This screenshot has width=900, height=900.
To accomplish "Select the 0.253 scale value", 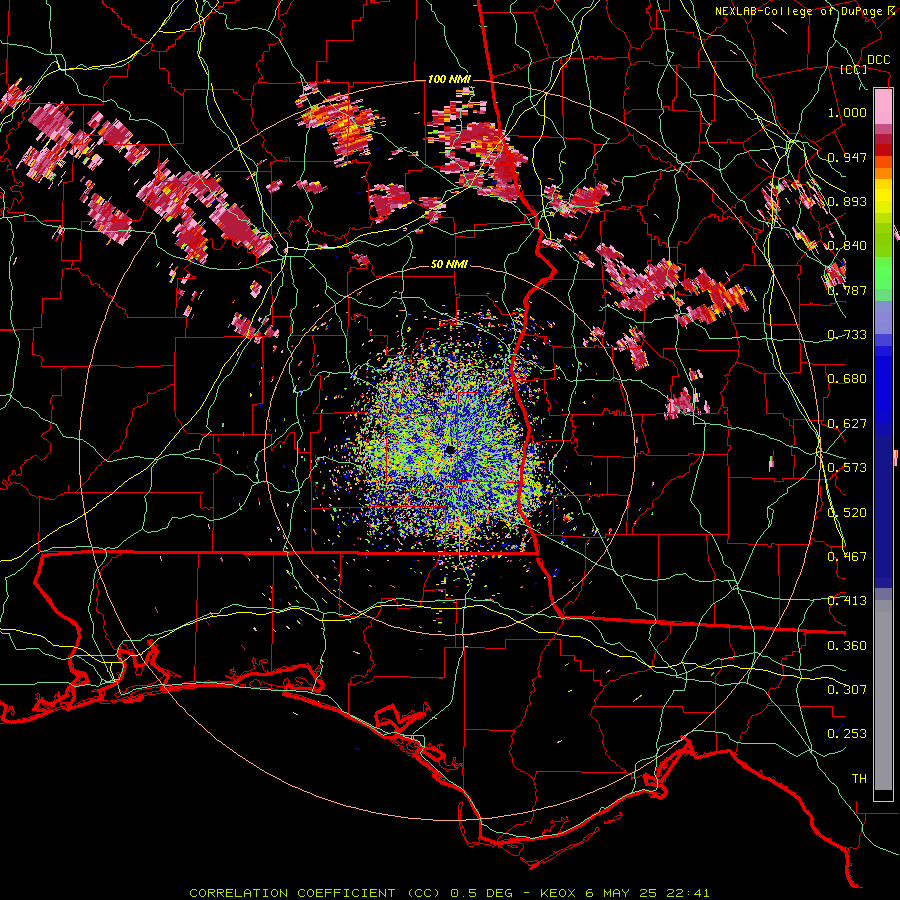I will click(847, 734).
